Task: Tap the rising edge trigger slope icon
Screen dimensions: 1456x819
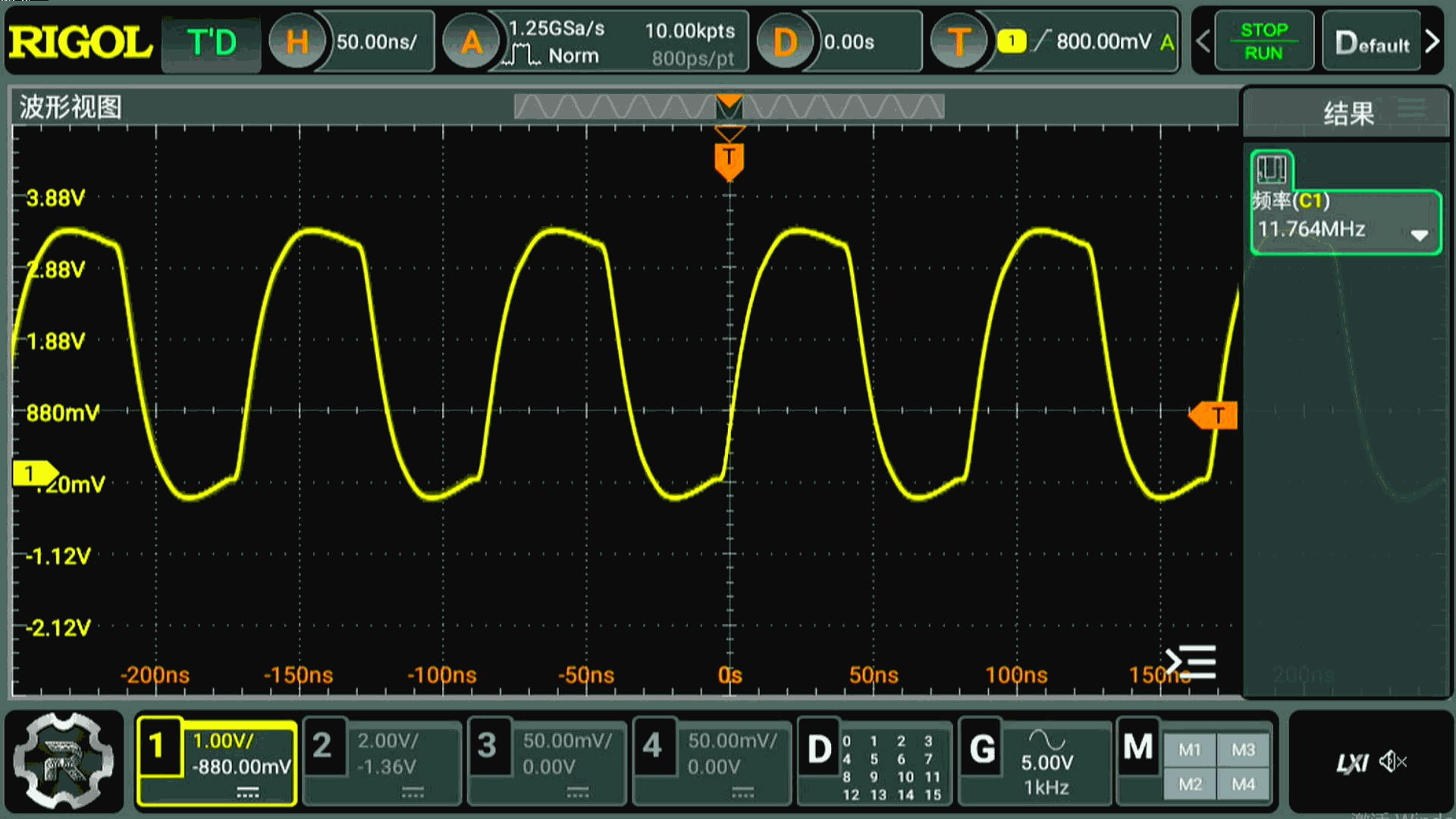Action: click(1042, 41)
